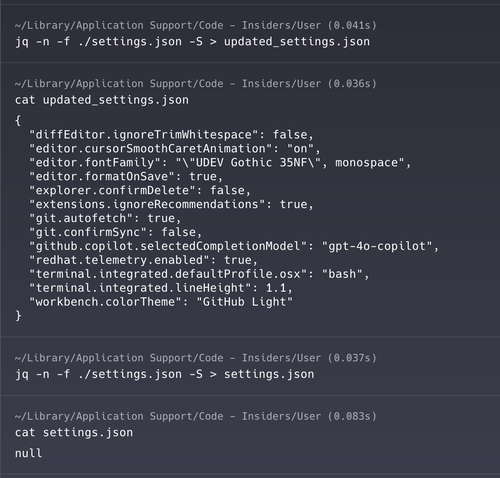
Task: Click the git.autofetch output line
Action: coord(105,218)
